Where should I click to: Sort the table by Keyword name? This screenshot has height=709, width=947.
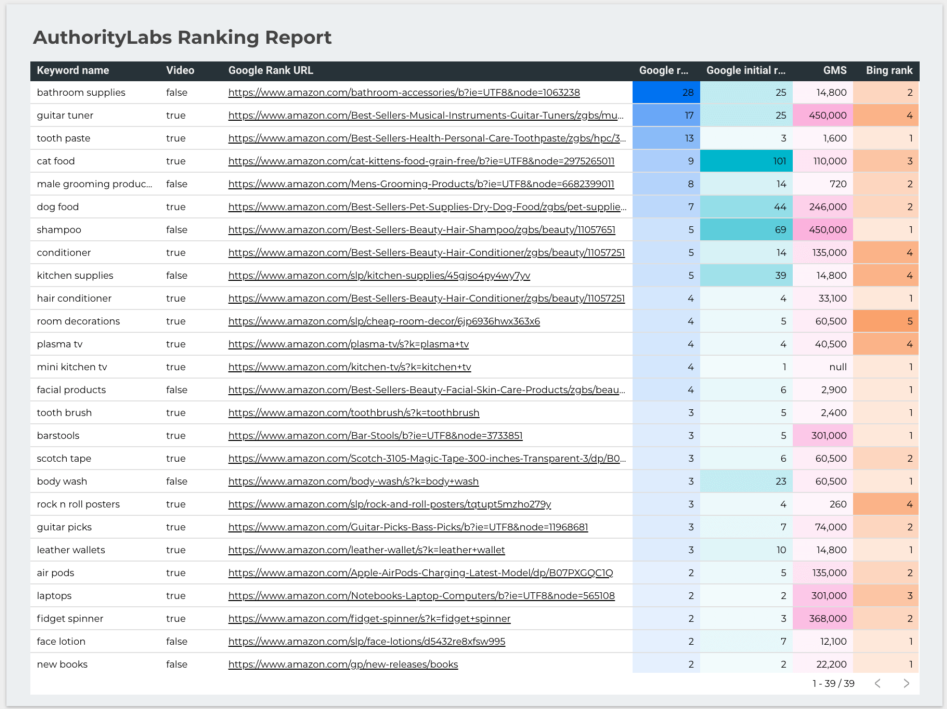[66, 70]
